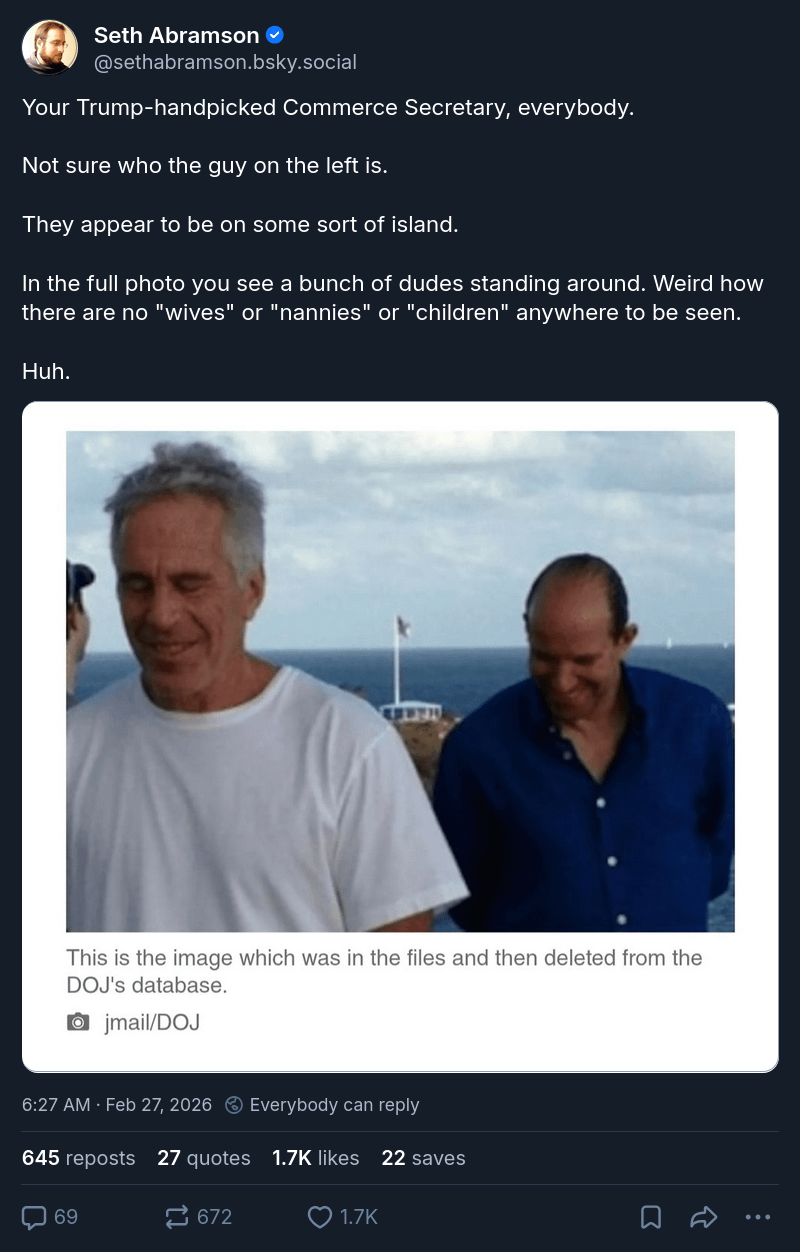Show the 1.7K likes list
800x1252 pixels.
click(x=315, y=1158)
